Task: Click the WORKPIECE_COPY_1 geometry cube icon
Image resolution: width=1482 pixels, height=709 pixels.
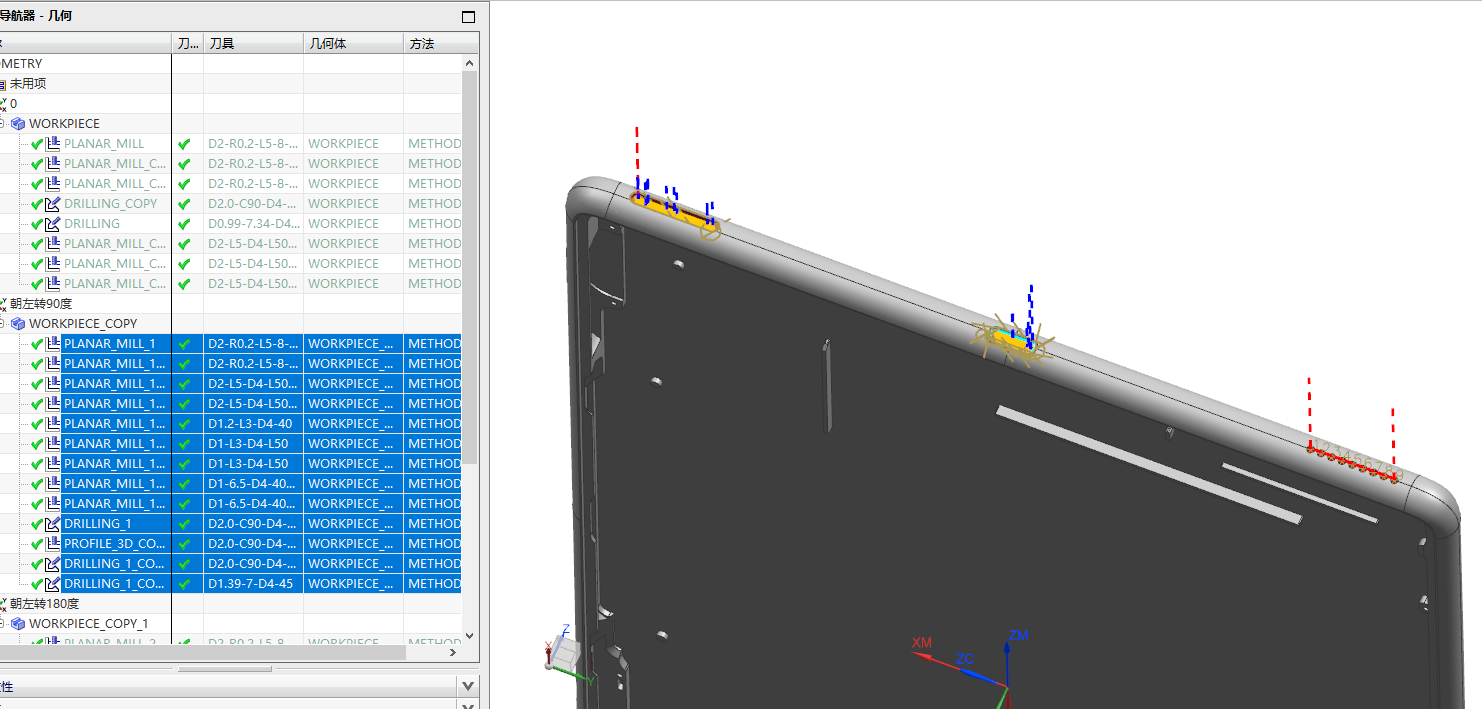Action: (x=18, y=624)
